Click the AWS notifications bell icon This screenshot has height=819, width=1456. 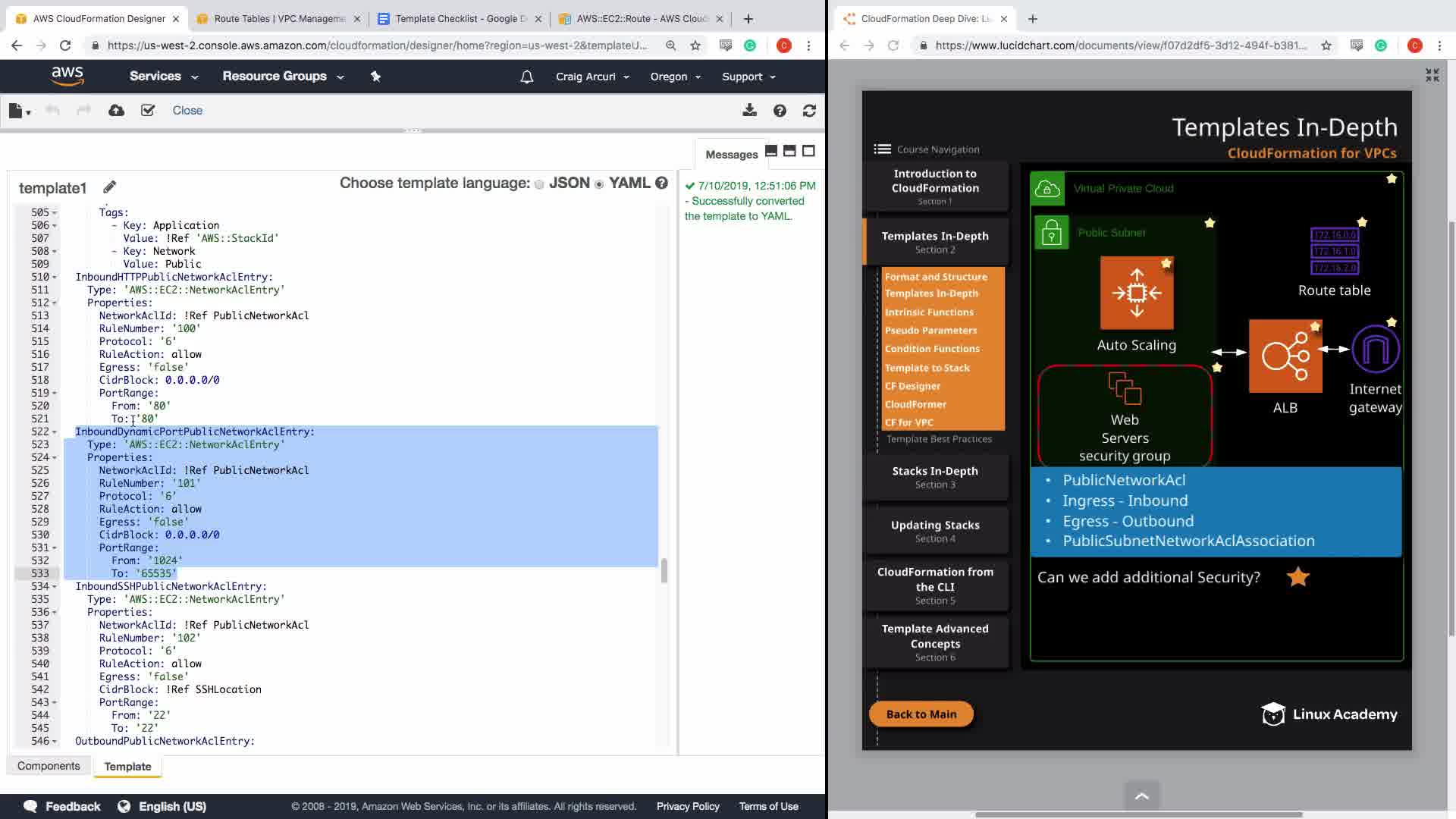[x=527, y=77]
